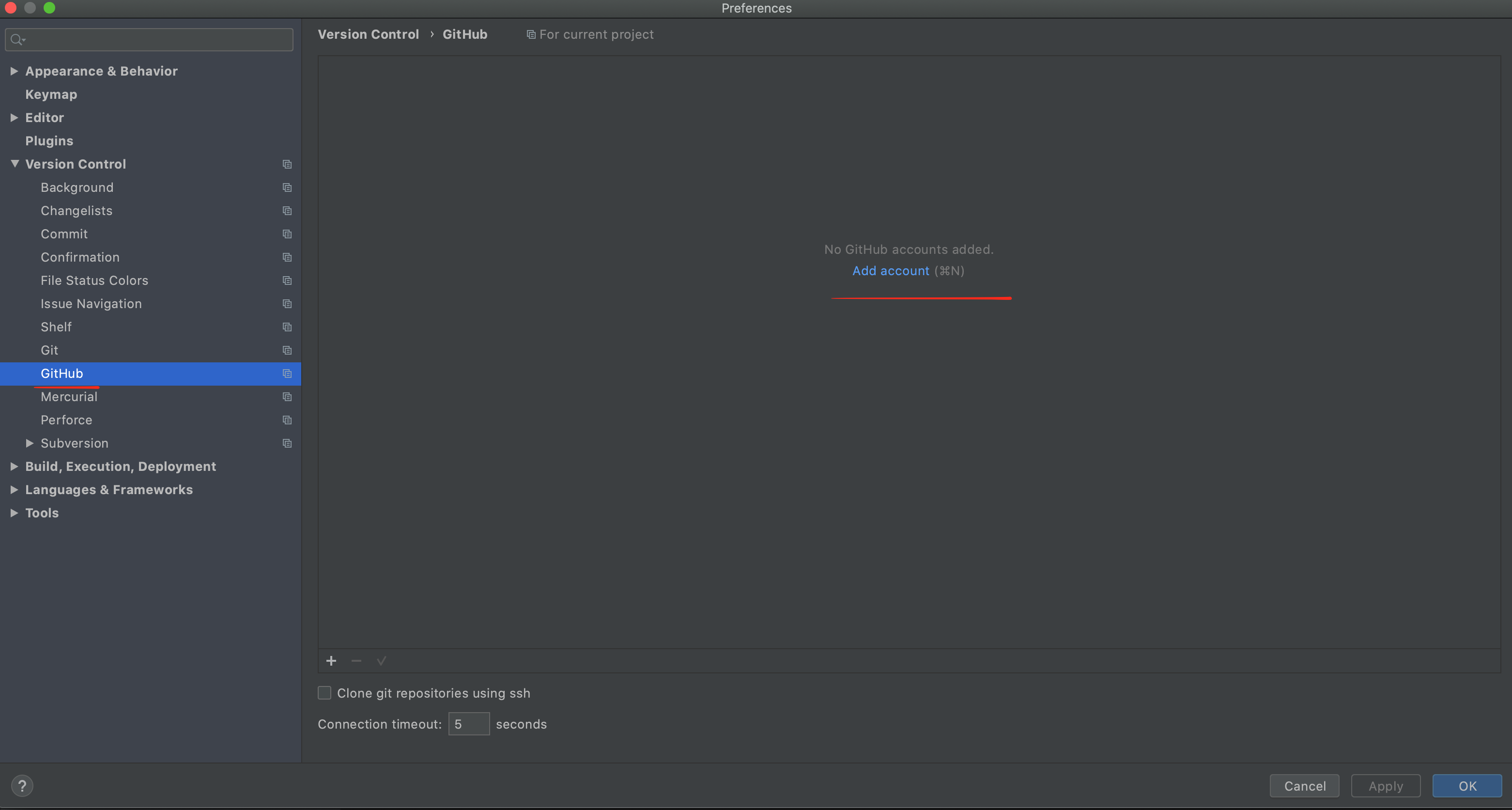Click the Connection timeout field
This screenshot has width=1512, height=810.
pyautogui.click(x=468, y=724)
